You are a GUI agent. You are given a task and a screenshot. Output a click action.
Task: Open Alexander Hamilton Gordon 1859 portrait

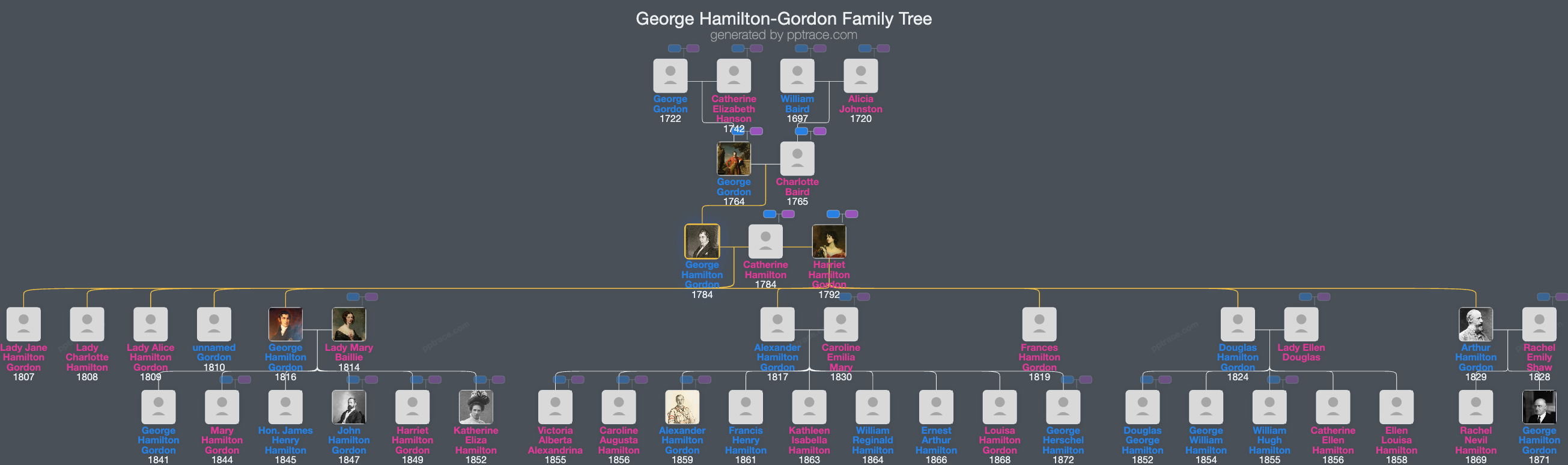click(682, 407)
